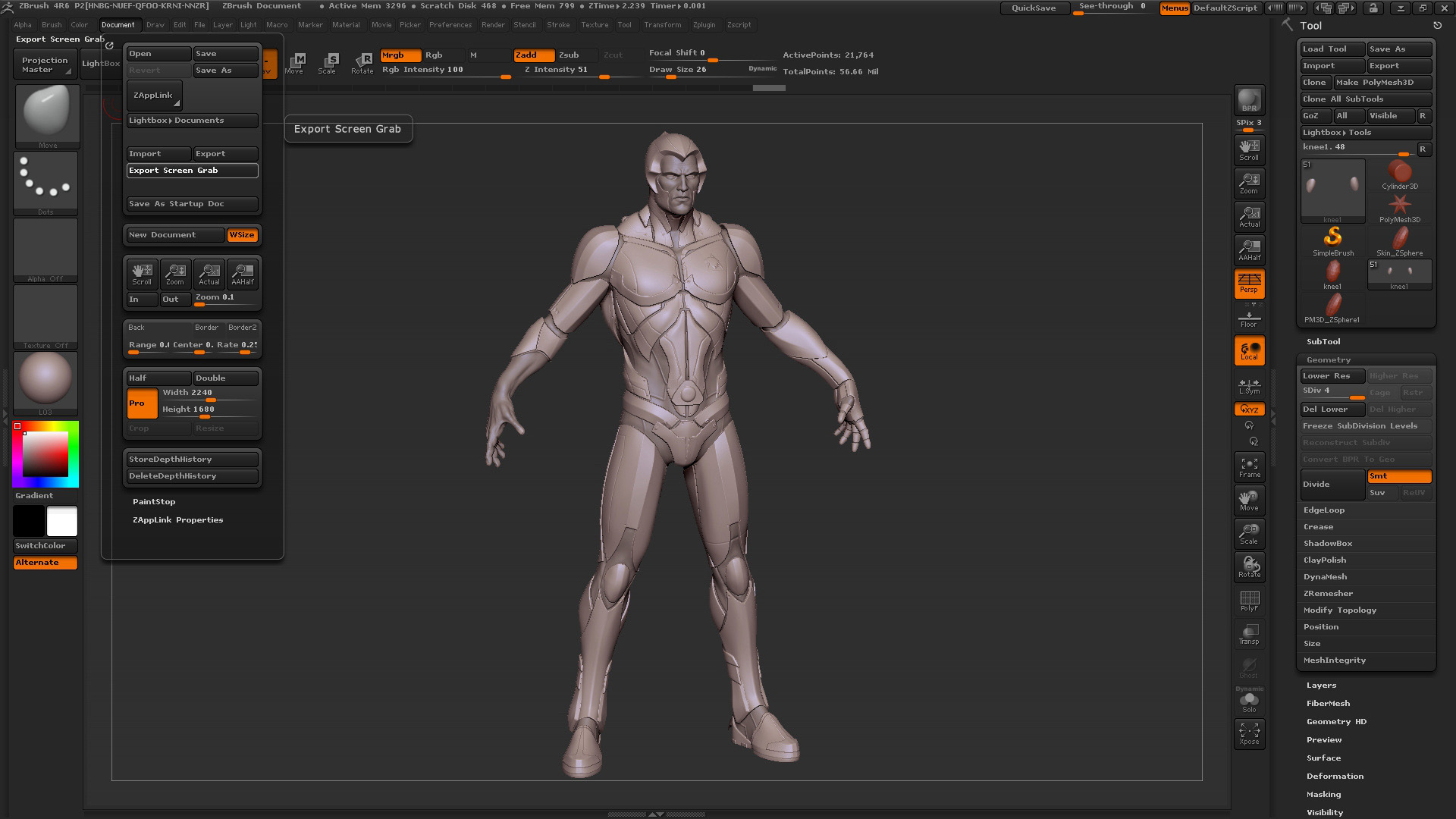
Task: Expand the DynaMesh subsection
Action: 1325,577
